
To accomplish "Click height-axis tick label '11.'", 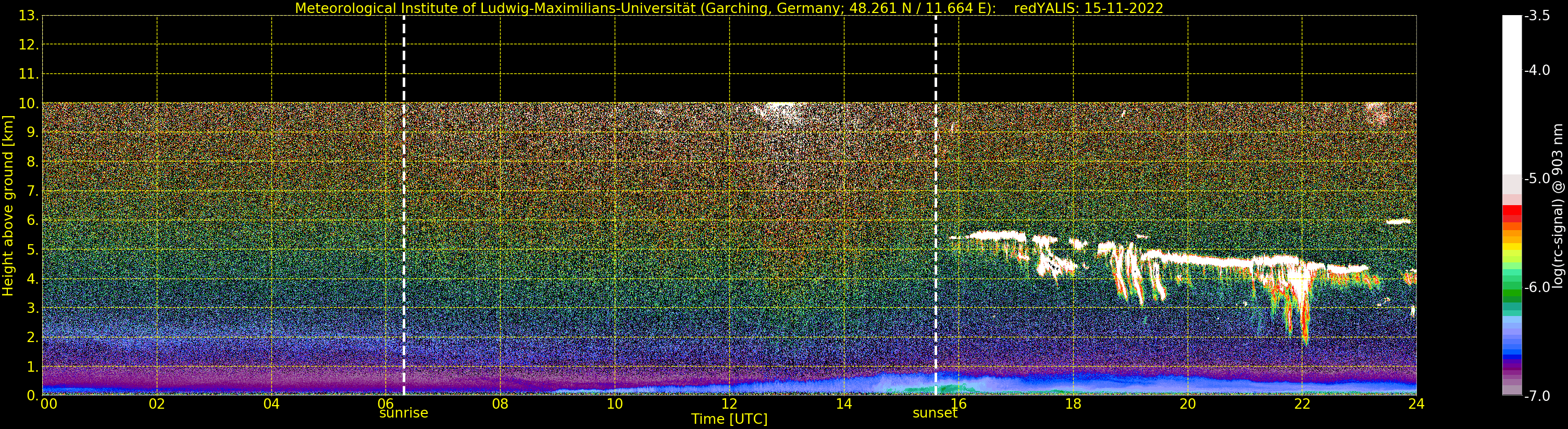I will 29,74.
